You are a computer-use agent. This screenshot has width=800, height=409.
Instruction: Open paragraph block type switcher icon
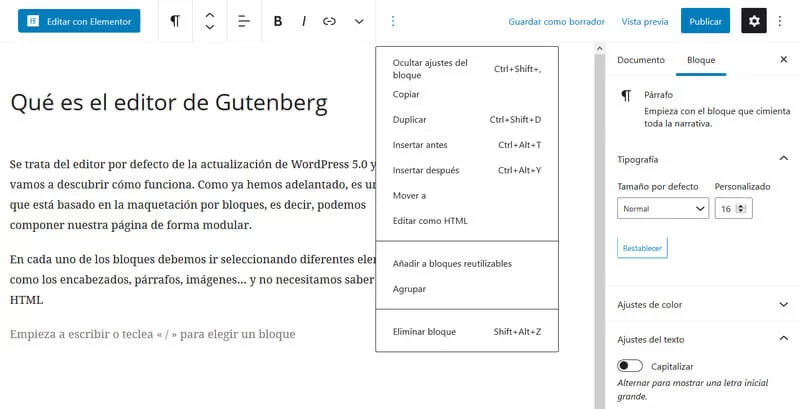coord(175,21)
